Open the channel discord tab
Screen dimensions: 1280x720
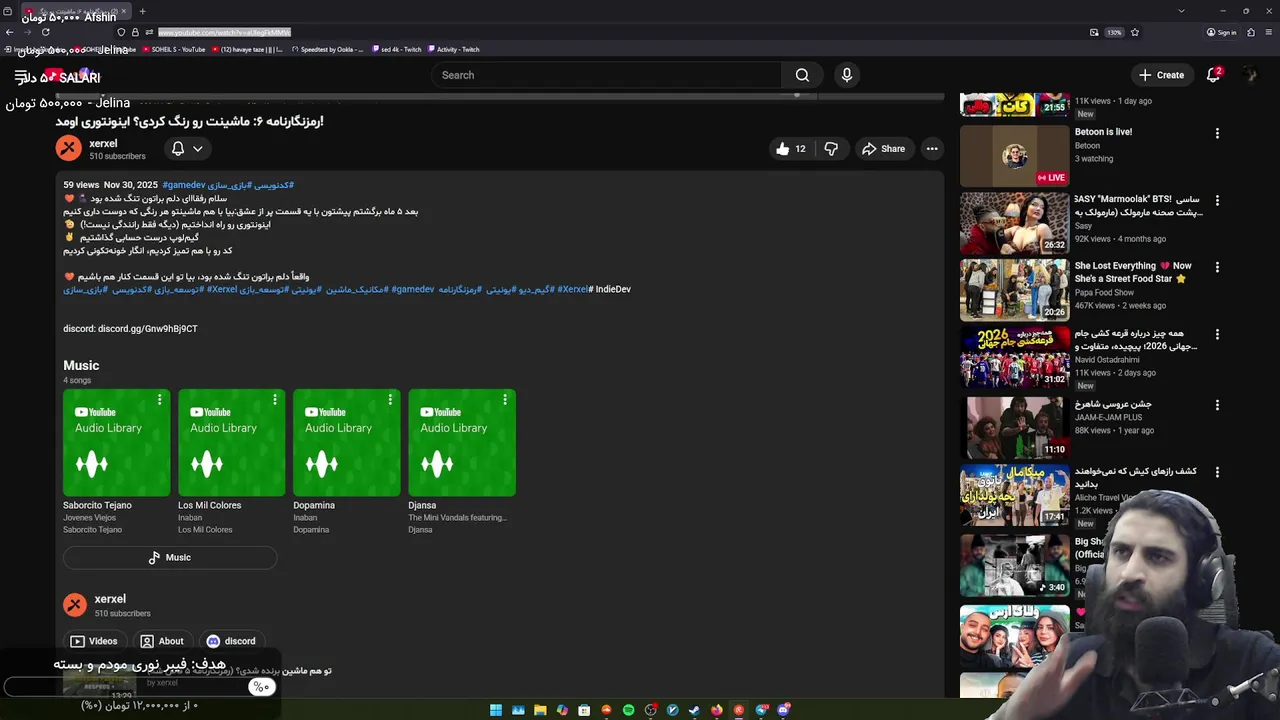point(231,641)
